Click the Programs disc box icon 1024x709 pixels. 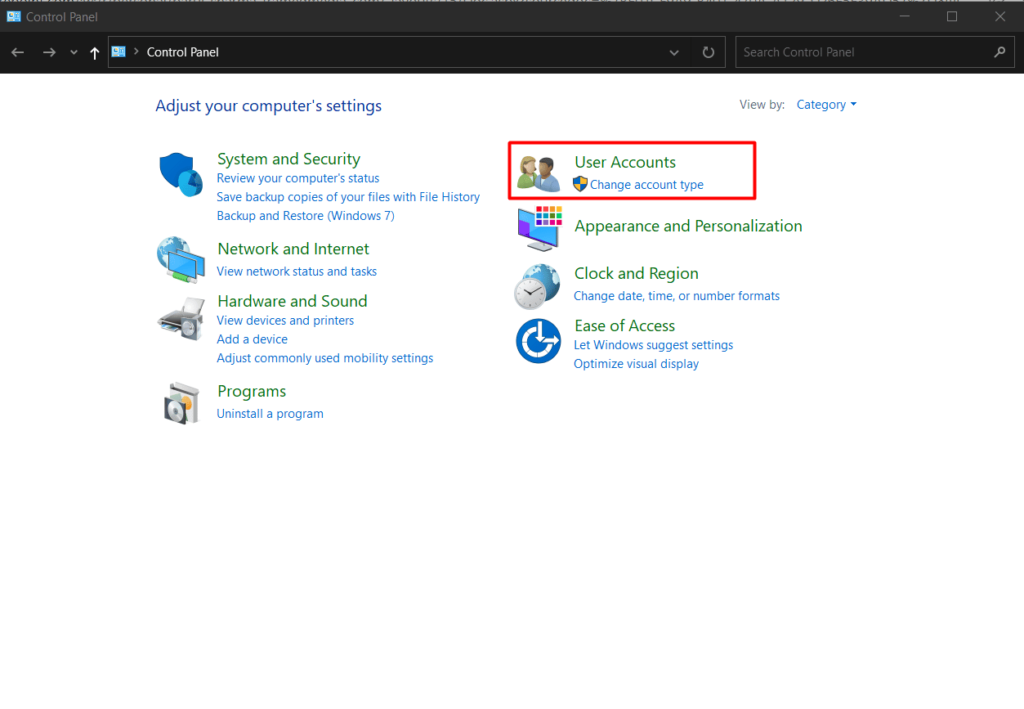[x=181, y=403]
